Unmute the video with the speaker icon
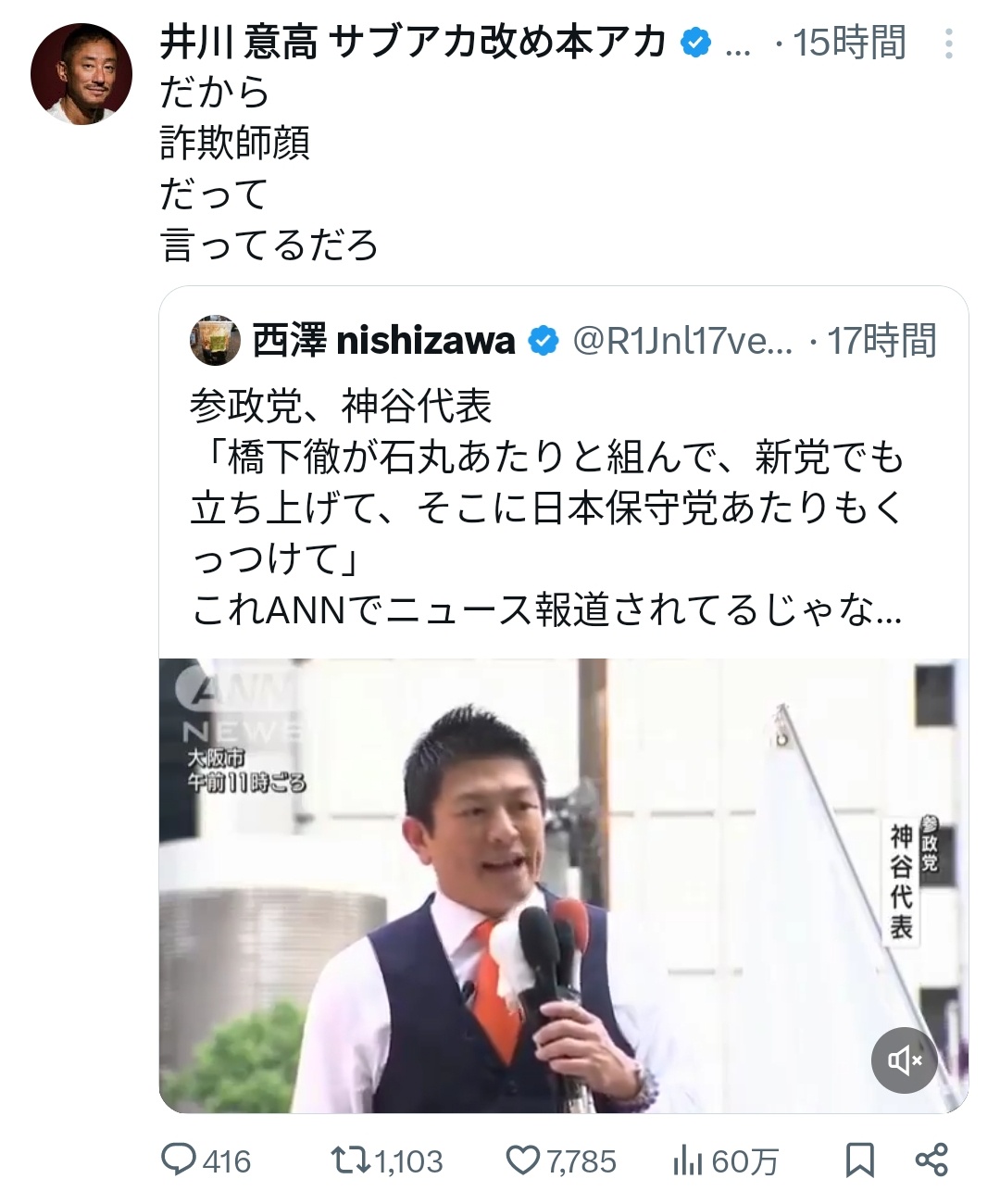The width and height of the screenshot is (1000, 1204). coord(905,1060)
